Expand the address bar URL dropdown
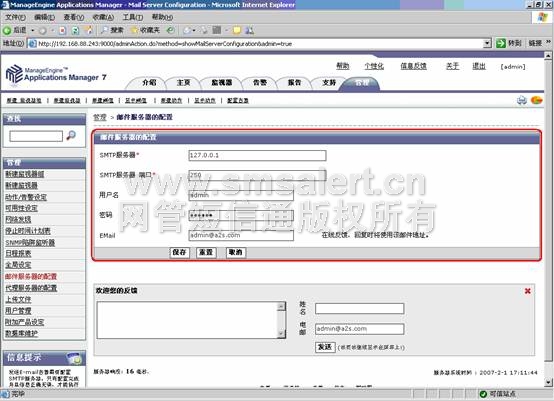Viewport: 554px width, 401px height. coord(487,43)
